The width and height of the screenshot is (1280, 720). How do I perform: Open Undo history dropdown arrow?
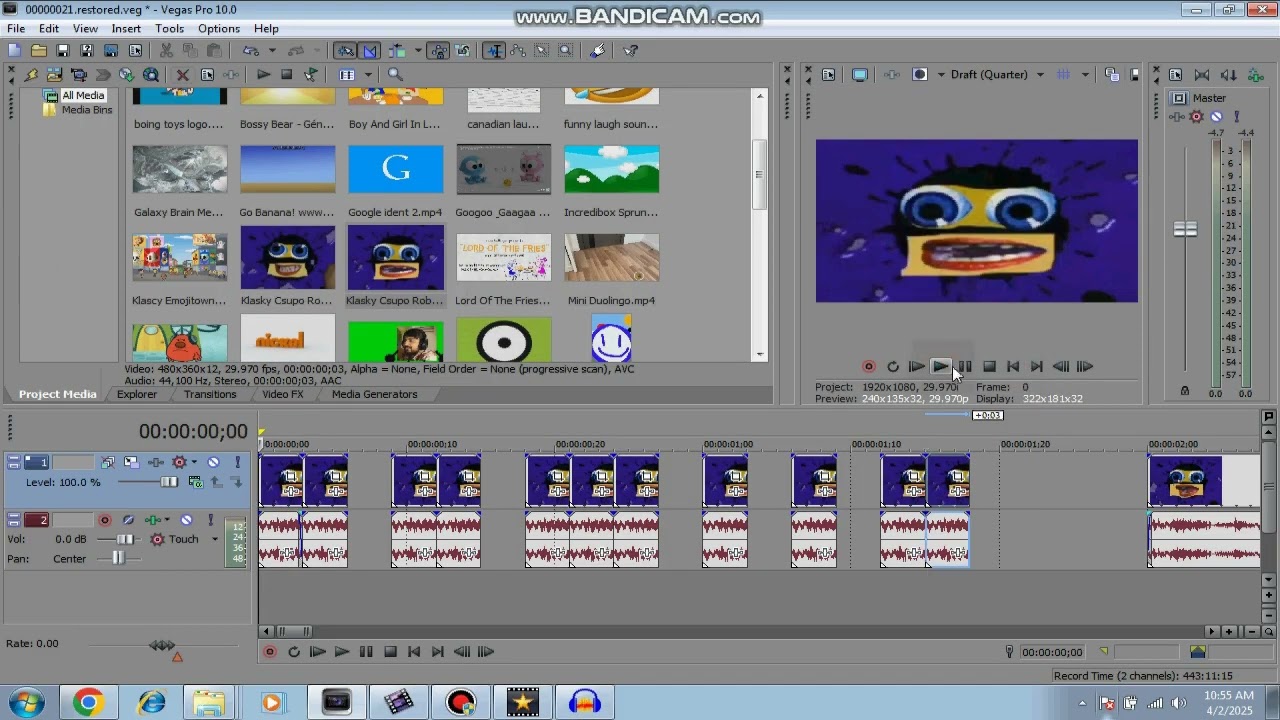point(272,50)
